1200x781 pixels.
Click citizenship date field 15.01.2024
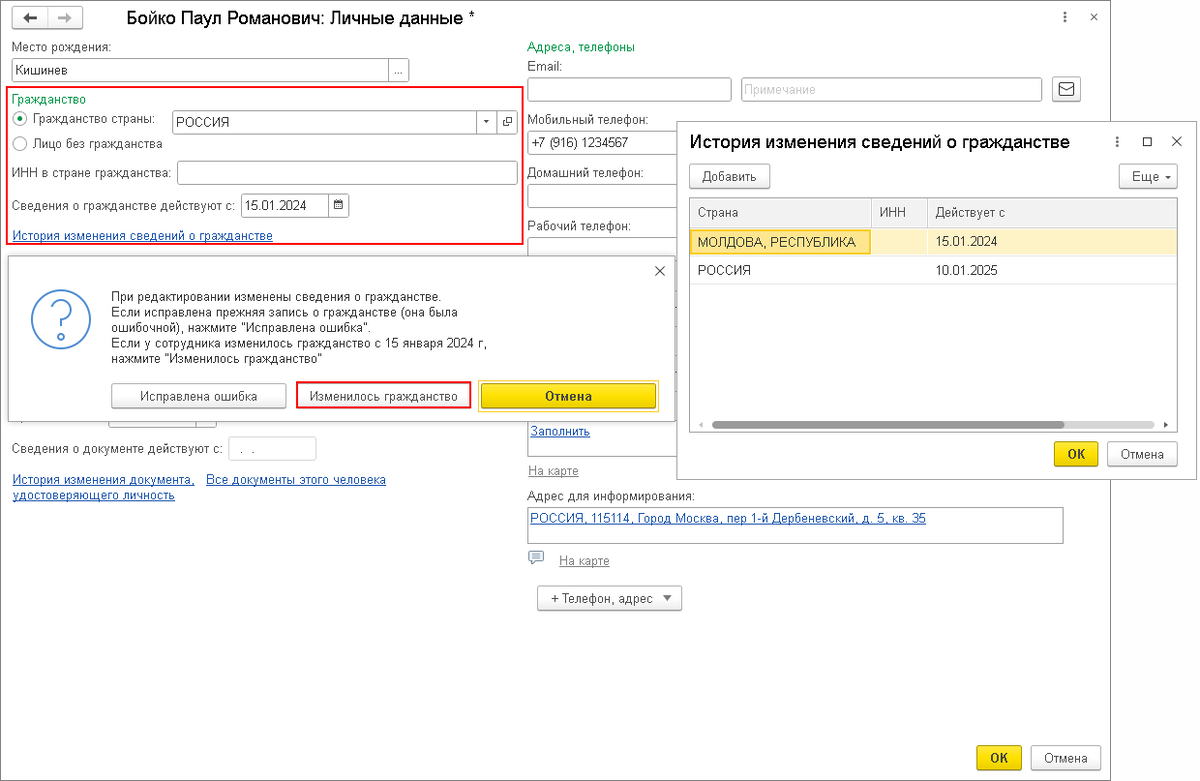tap(285, 205)
